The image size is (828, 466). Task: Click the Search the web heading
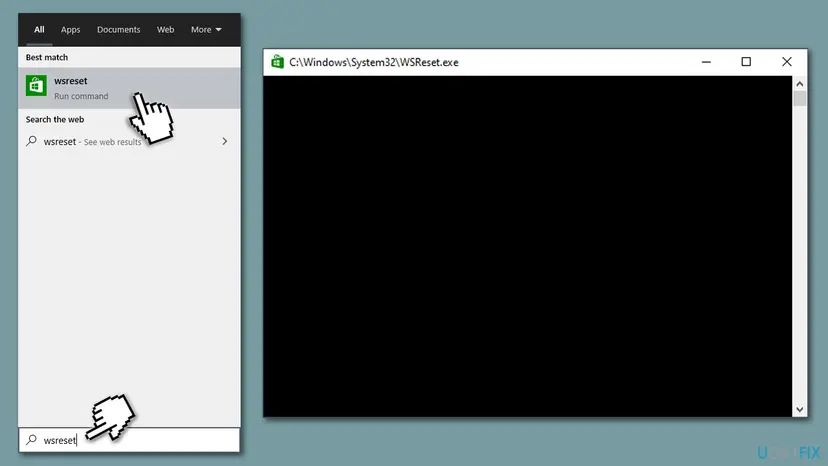click(x=55, y=119)
